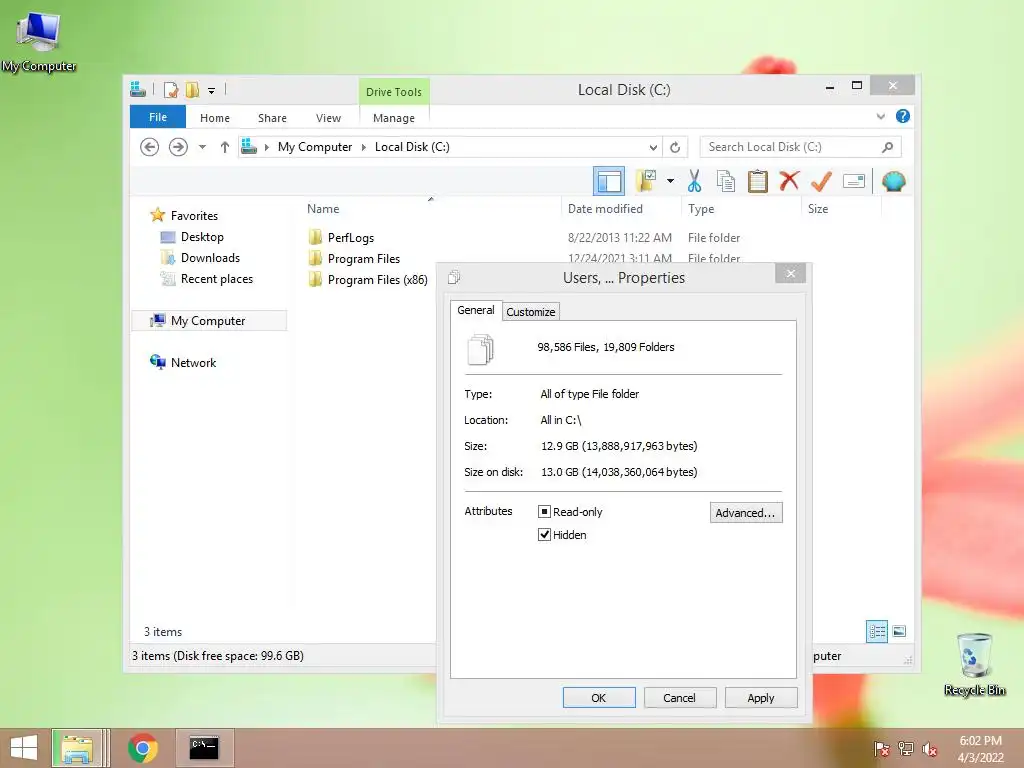Open the Manage ribbon tab
1024x768 pixels.
[x=394, y=118]
